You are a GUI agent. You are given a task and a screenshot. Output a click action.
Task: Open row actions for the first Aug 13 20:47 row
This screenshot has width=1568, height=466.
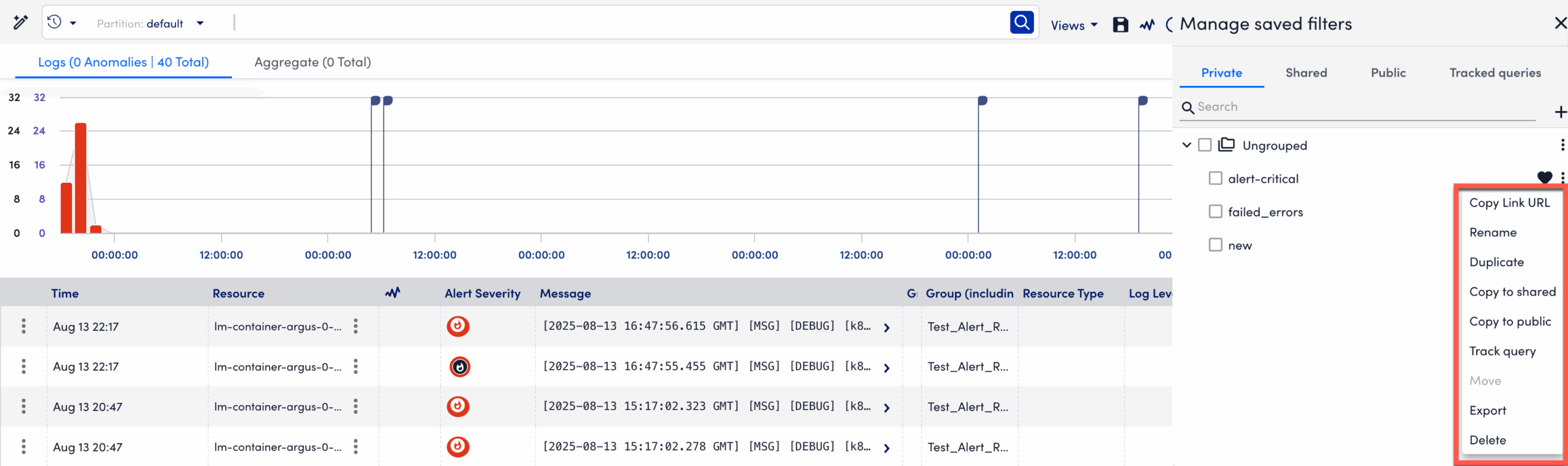click(x=24, y=406)
